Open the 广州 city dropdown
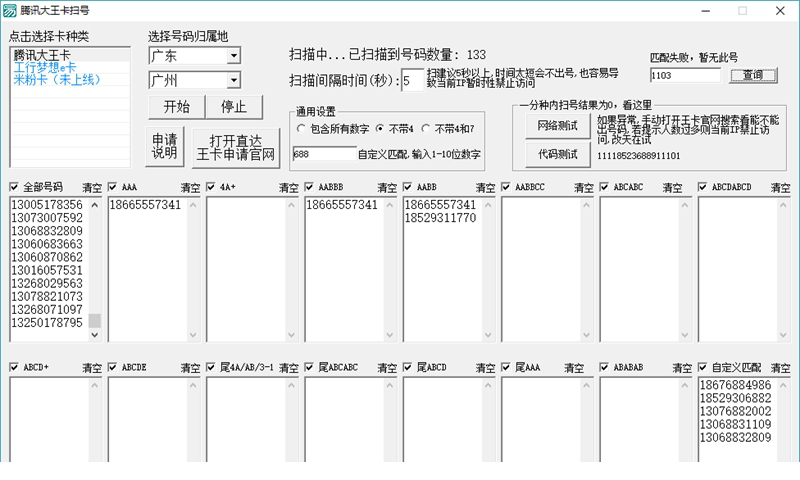Viewport: 800px width, 480px height. [x=234, y=80]
